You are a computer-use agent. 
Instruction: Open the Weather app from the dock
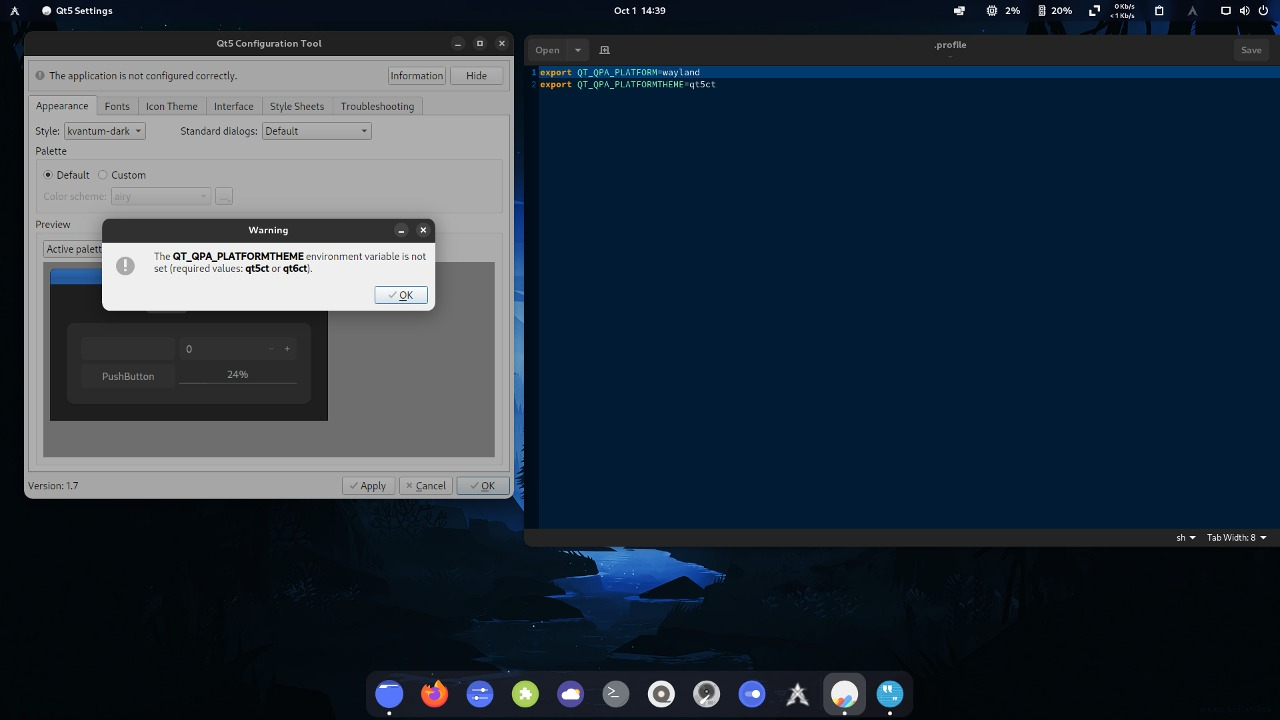coord(570,693)
